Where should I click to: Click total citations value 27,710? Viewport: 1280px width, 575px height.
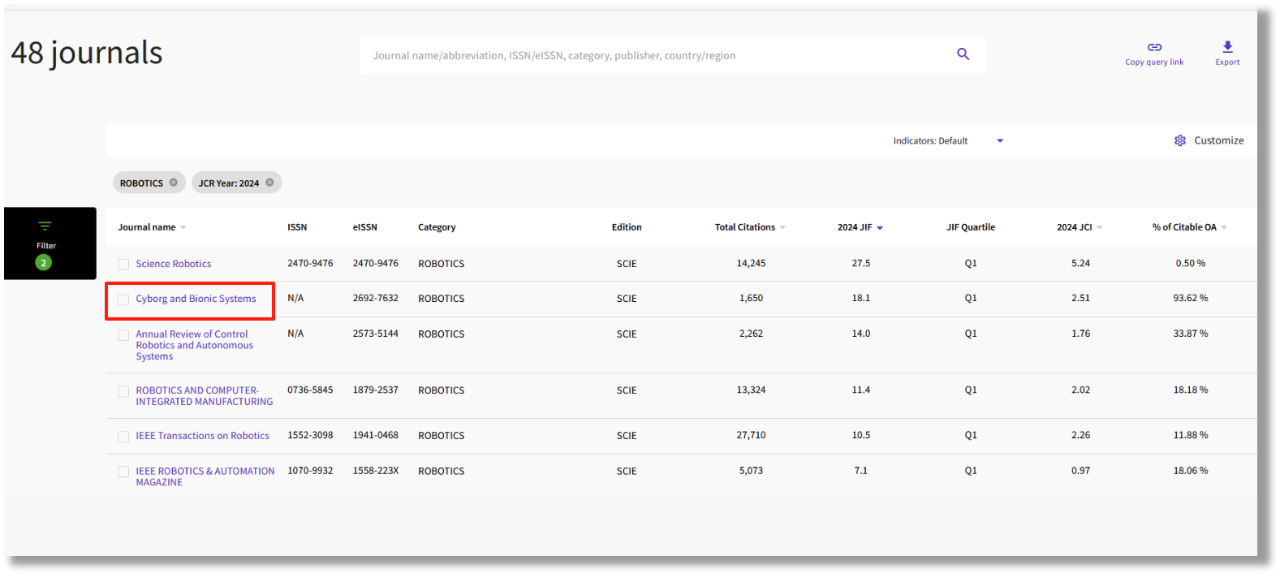pos(751,435)
